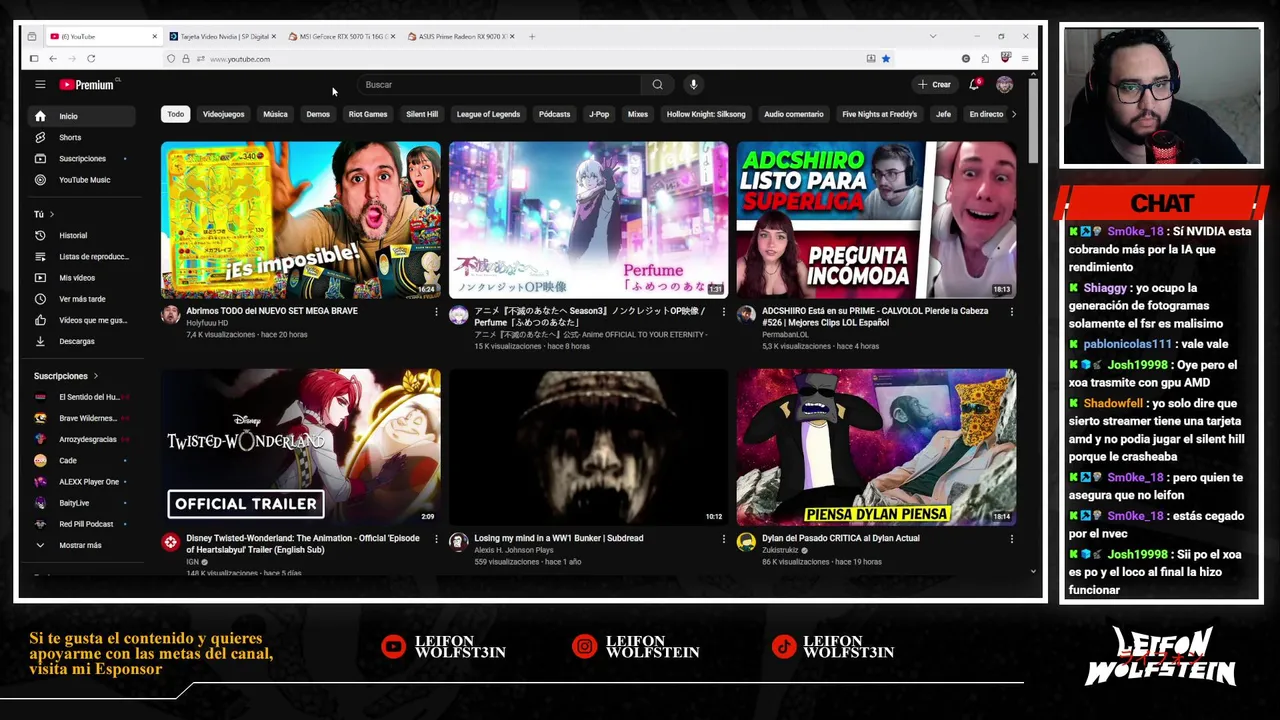Image resolution: width=1280 pixels, height=720 pixels.
Task: Expand the Tú section
Action: tap(44, 214)
